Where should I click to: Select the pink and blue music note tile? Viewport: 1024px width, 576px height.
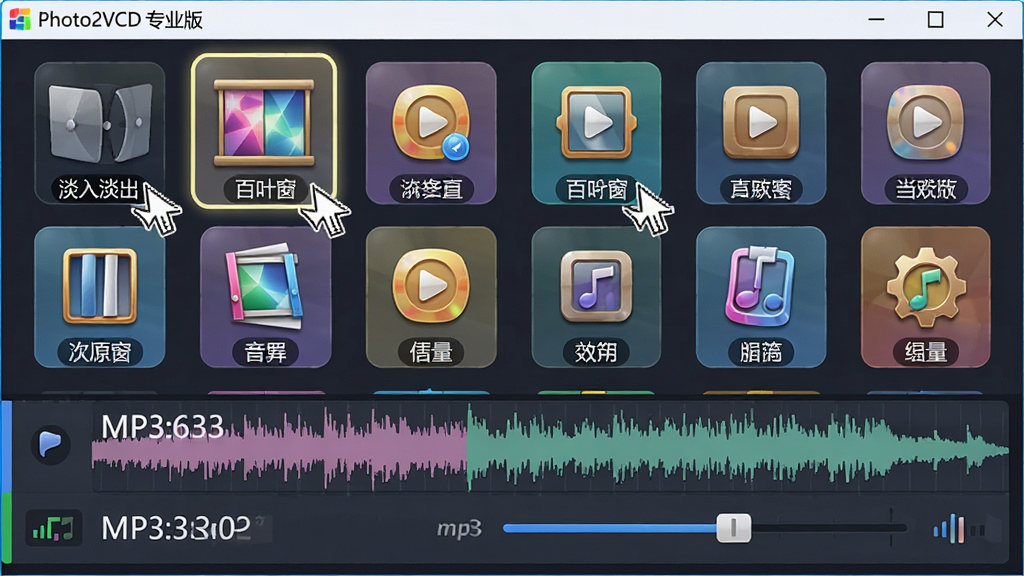[x=761, y=297]
